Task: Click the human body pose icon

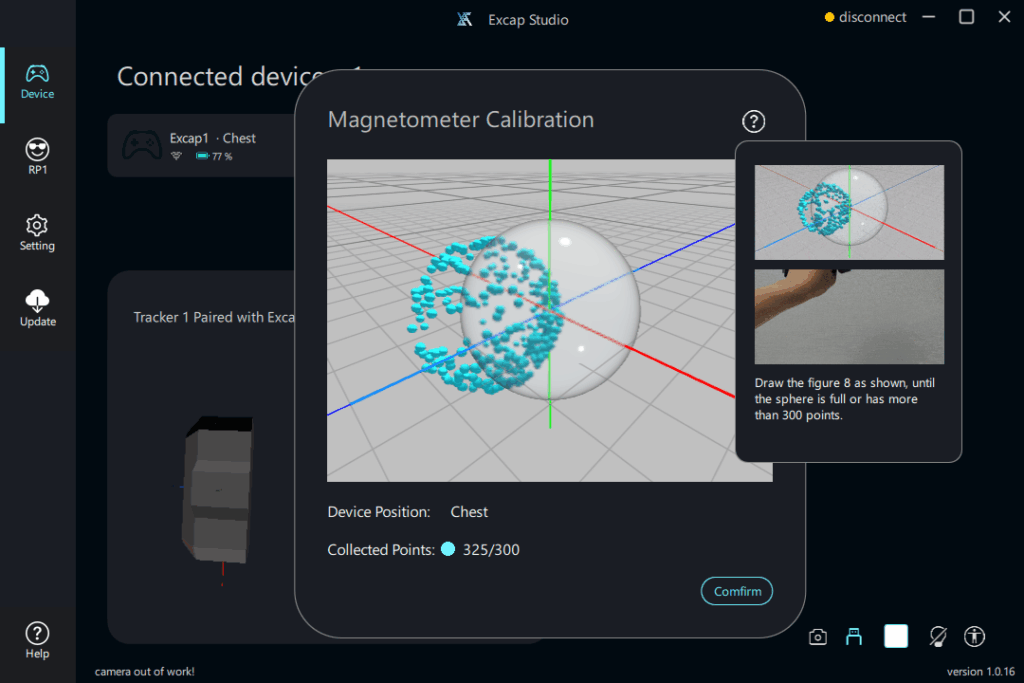Action: [x=975, y=636]
